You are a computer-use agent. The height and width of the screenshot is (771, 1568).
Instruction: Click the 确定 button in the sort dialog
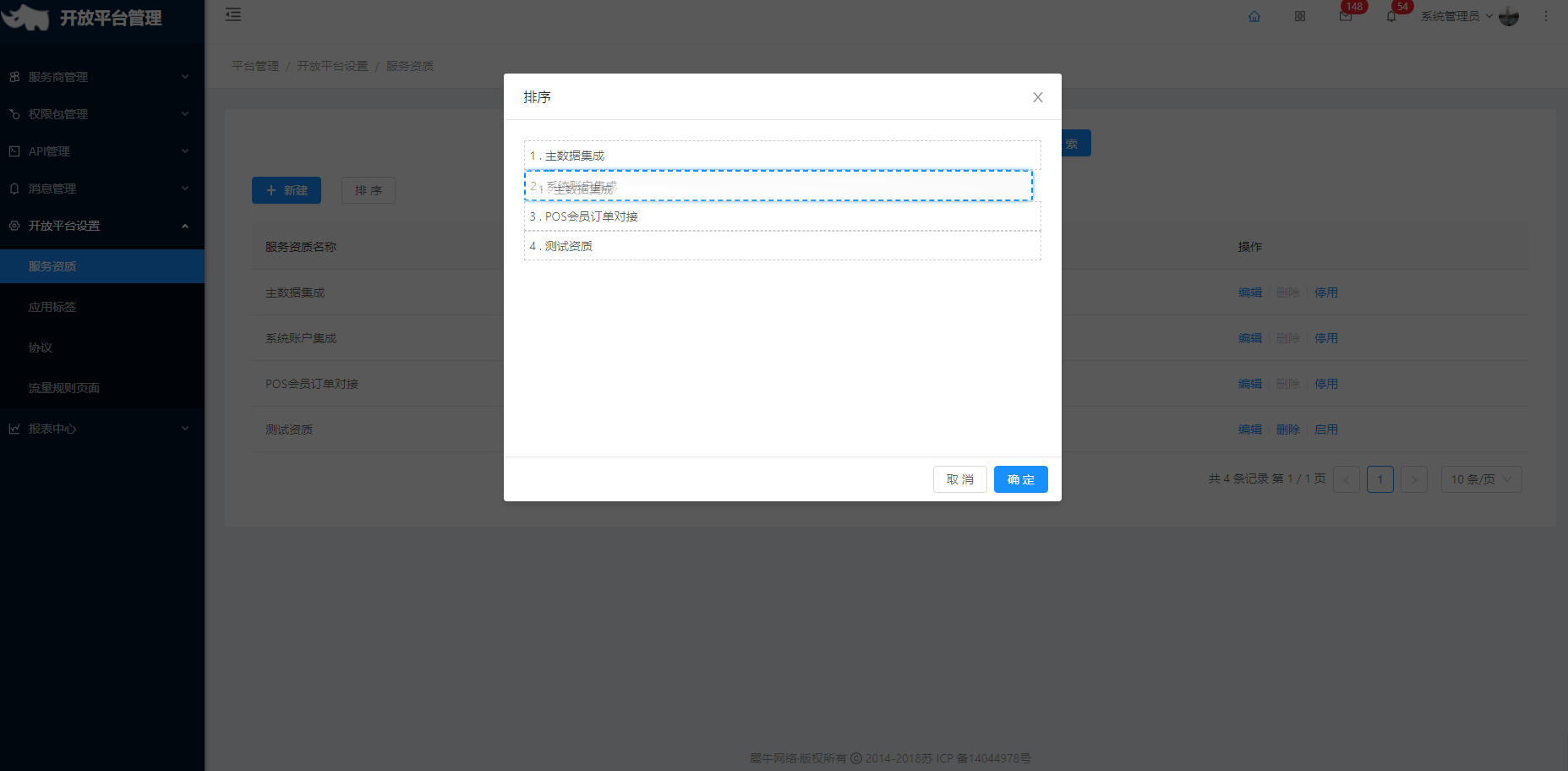tap(1021, 479)
